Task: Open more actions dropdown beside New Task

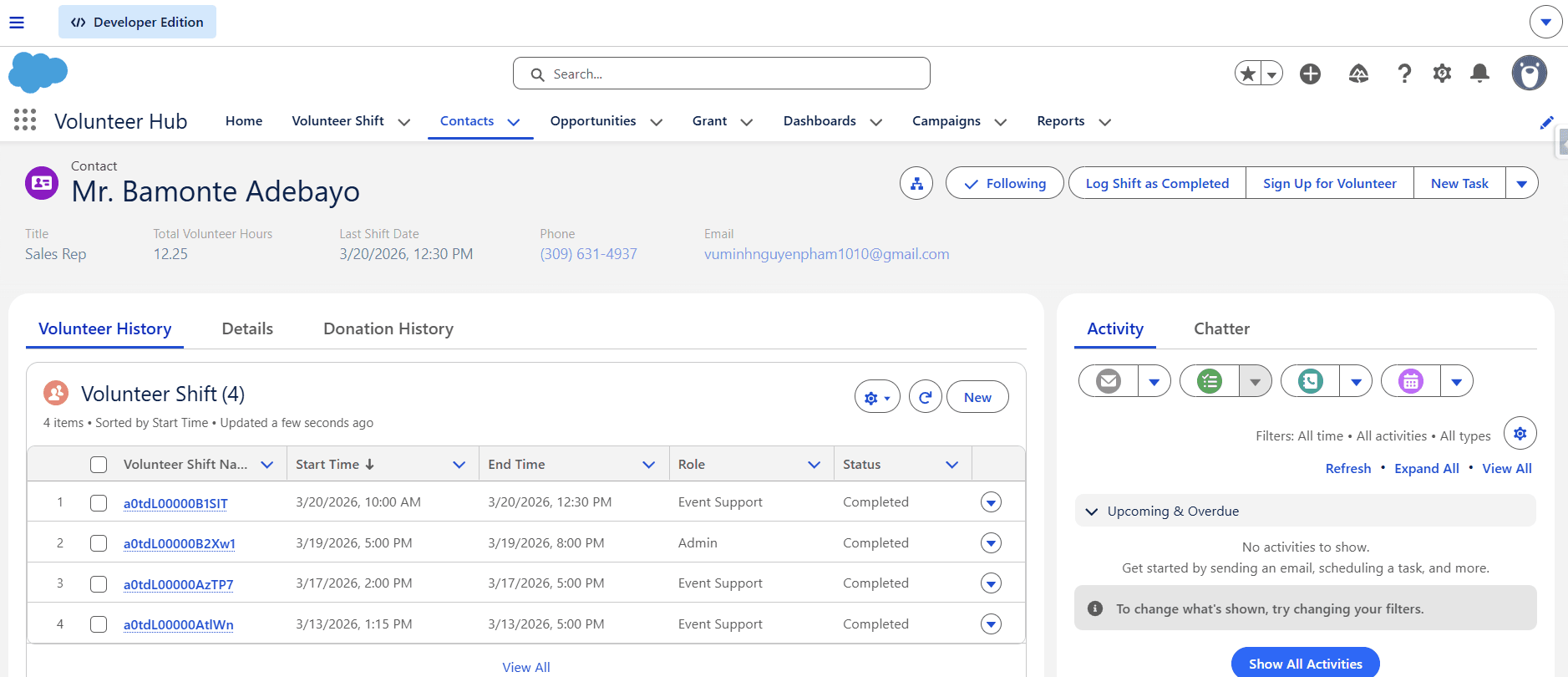Action: 1522,183
